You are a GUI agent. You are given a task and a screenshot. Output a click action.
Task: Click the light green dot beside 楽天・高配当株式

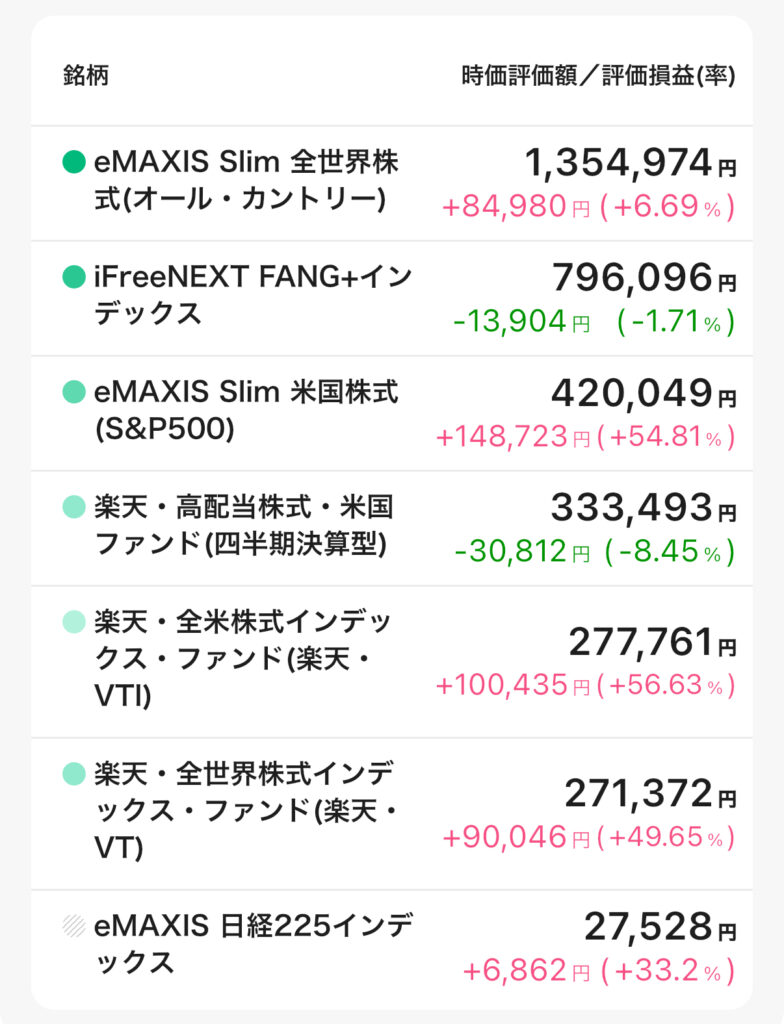point(74,507)
